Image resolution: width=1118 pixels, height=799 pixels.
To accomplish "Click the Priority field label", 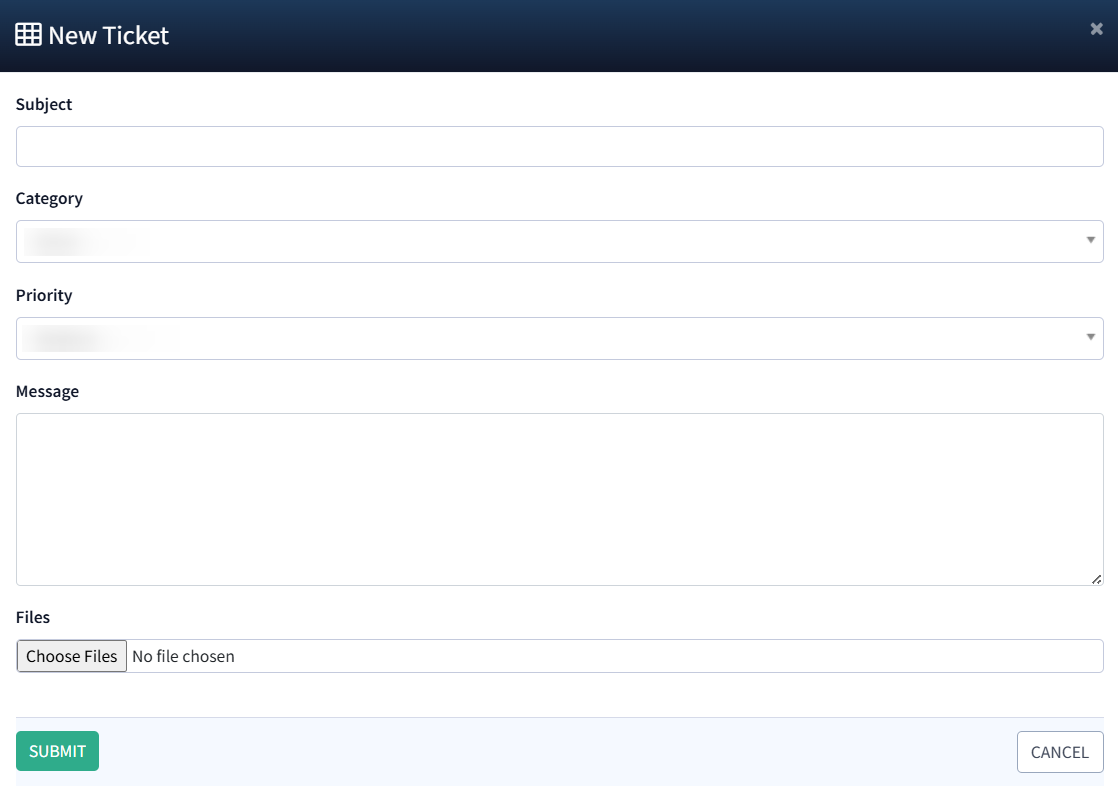I will [x=44, y=295].
